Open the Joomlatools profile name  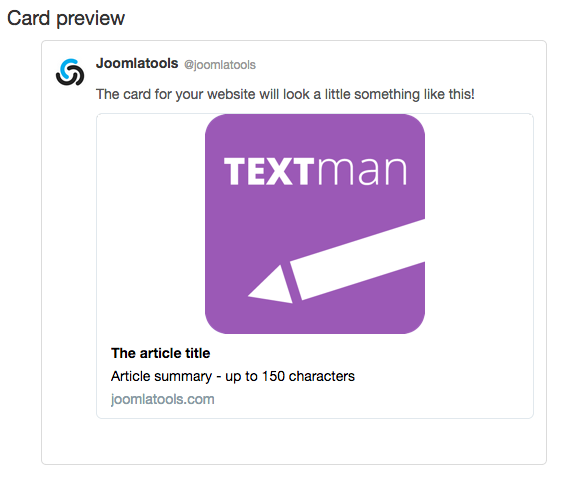(x=137, y=63)
